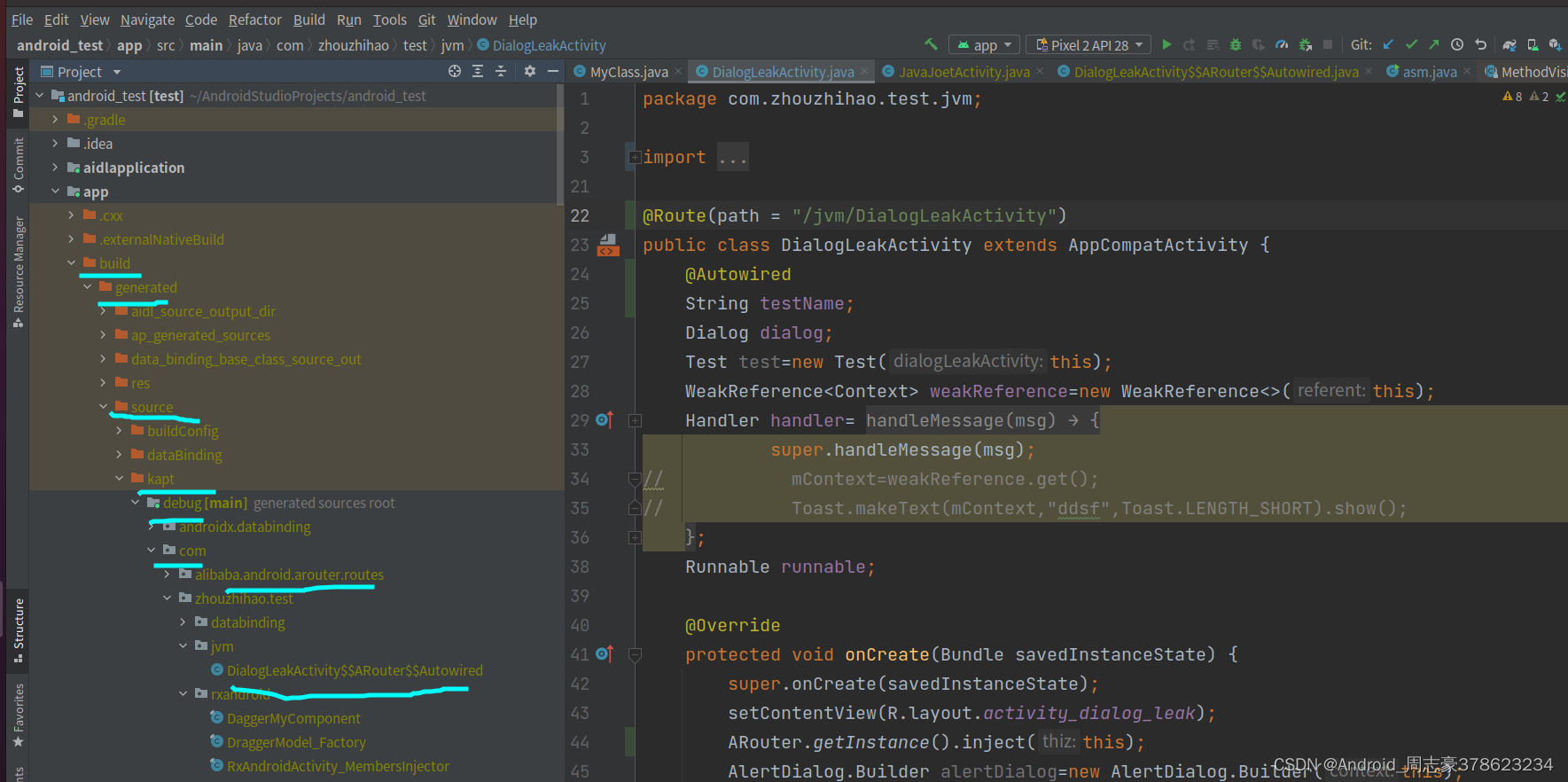Expand the buildConfig folder
Screen dimensions: 1568x782
(x=119, y=430)
